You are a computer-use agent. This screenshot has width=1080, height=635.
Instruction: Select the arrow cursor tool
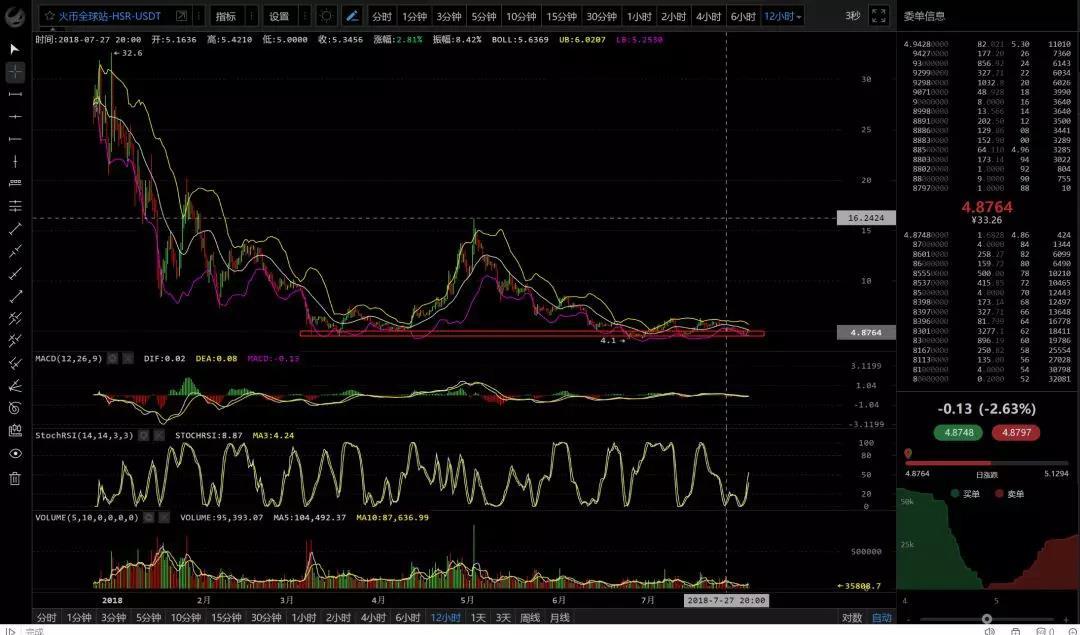click(15, 48)
